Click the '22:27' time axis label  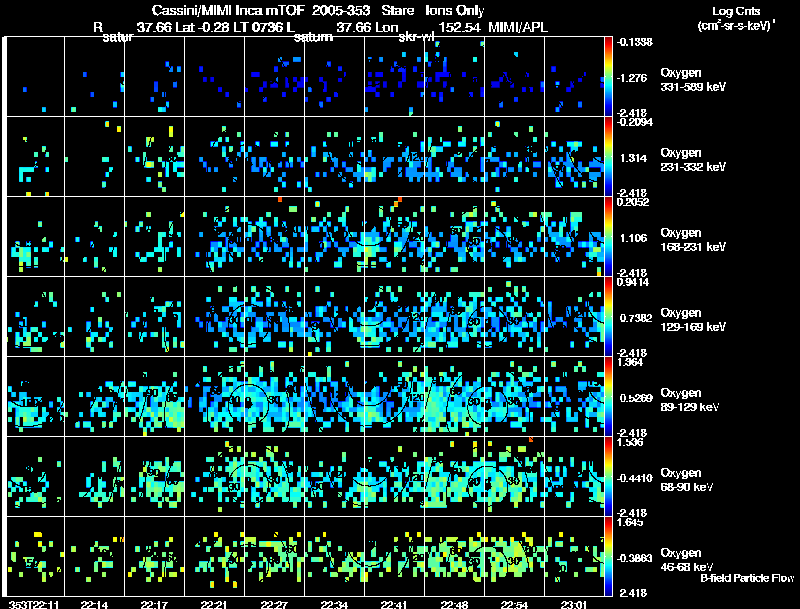274,605
